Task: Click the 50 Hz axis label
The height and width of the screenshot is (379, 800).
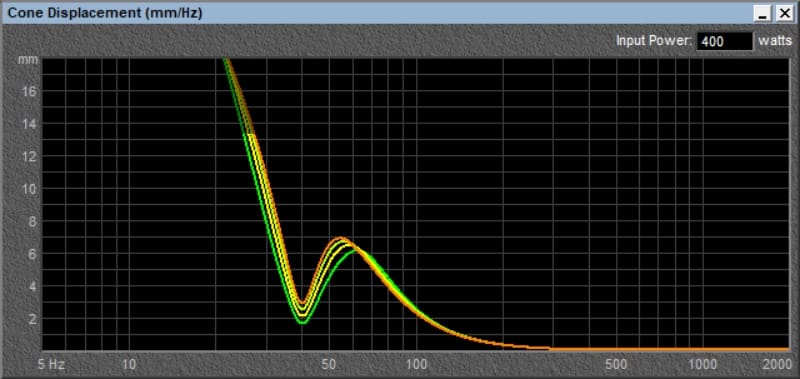Action: tap(330, 365)
